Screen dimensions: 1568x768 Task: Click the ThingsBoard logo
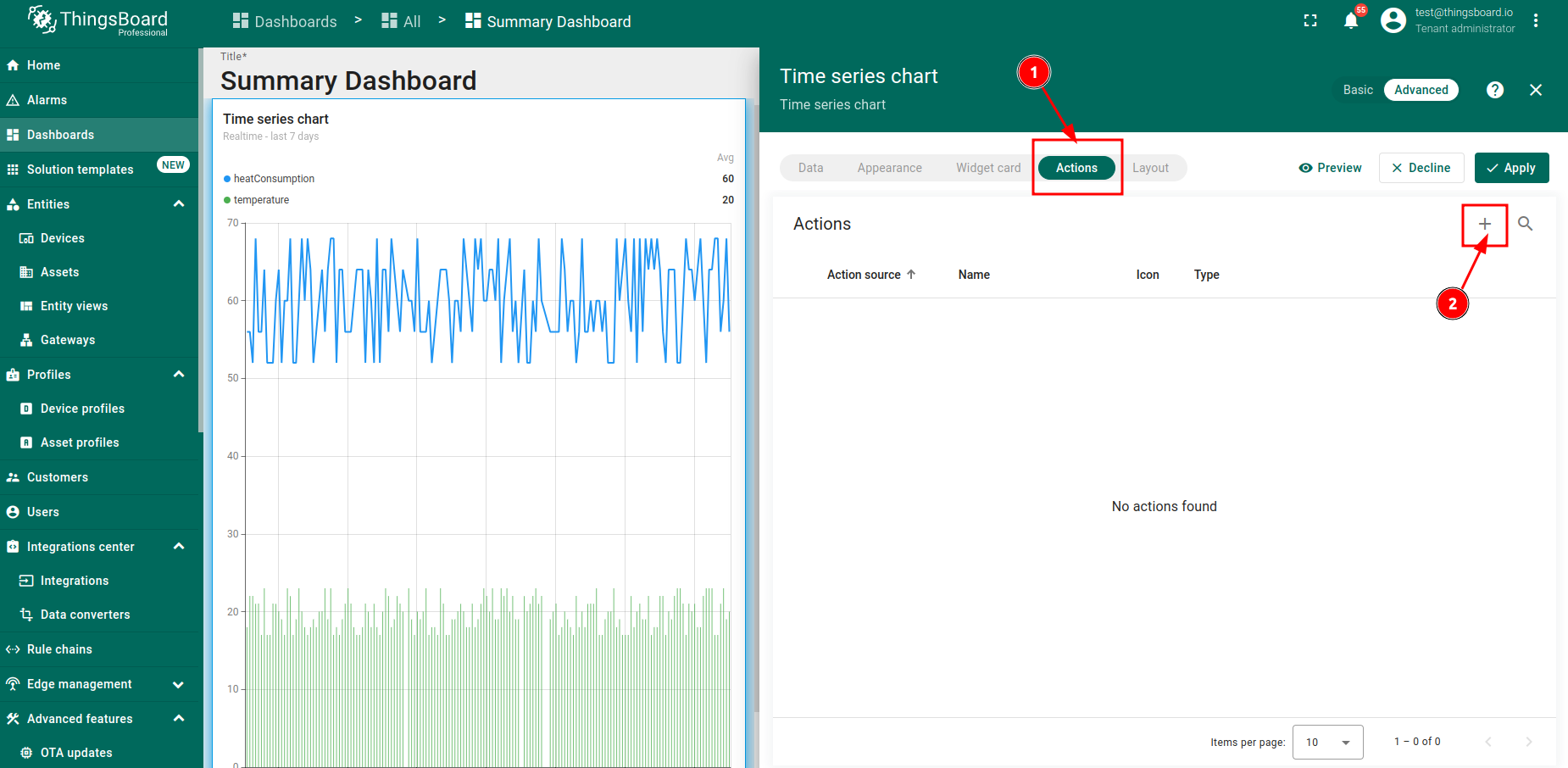(98, 20)
